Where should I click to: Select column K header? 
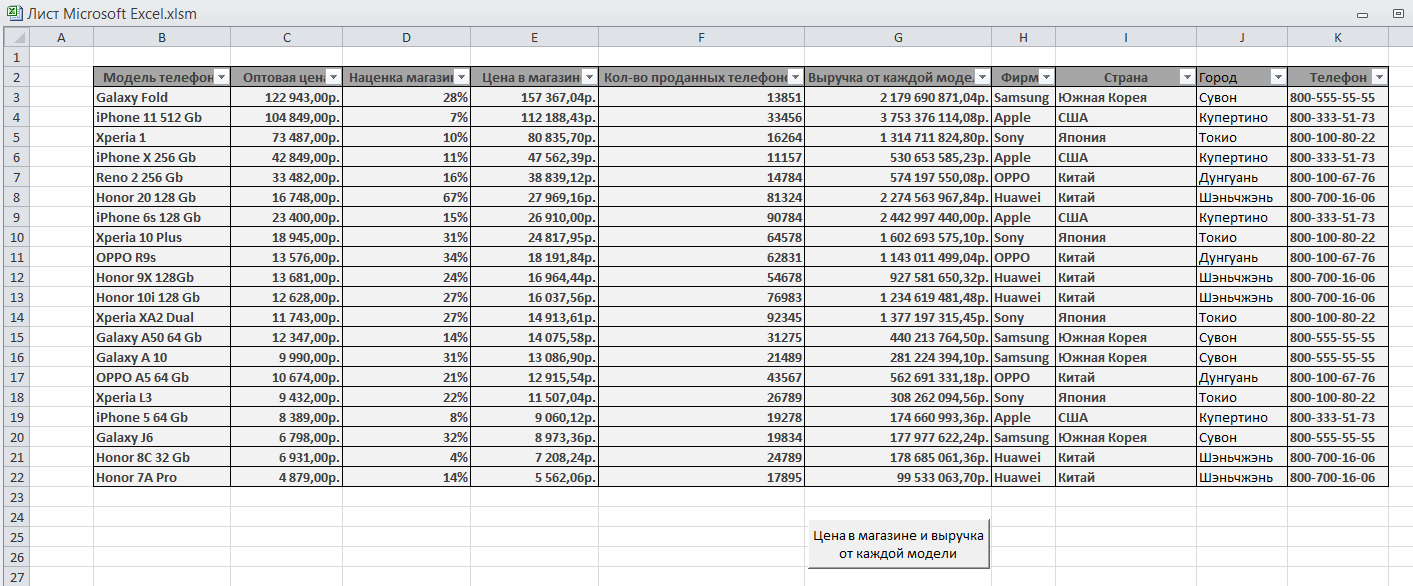point(1338,37)
